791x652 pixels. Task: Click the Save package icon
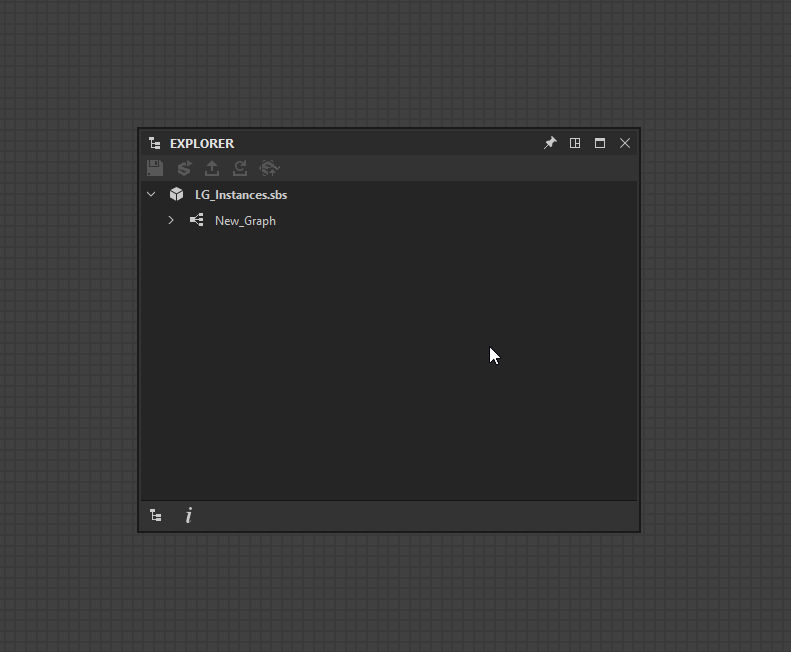coord(155,168)
